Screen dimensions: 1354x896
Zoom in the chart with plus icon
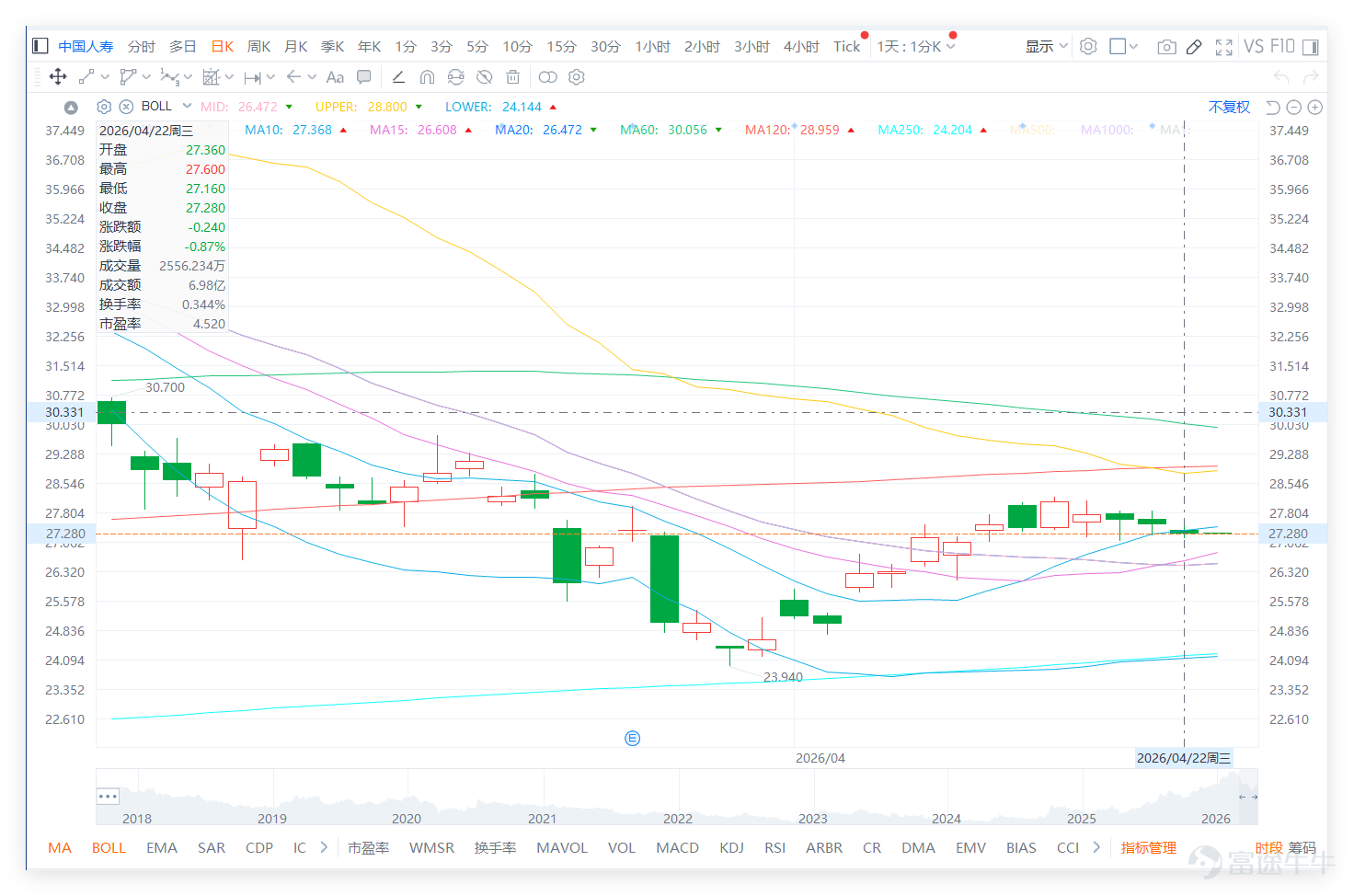1315,108
